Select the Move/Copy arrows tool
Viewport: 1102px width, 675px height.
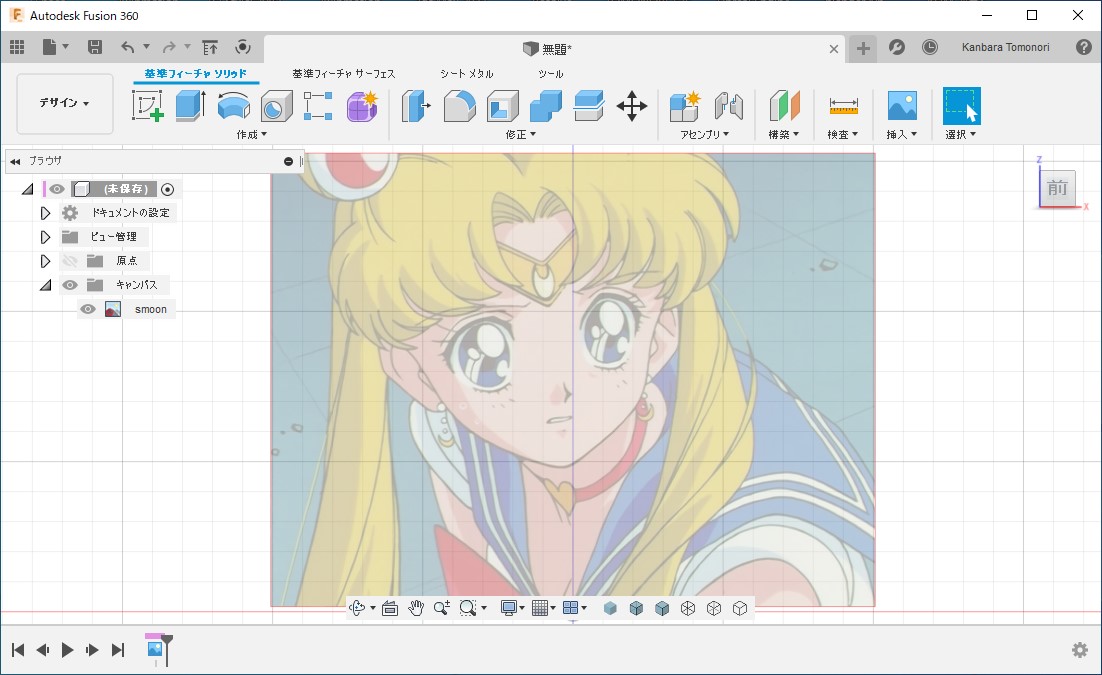click(x=632, y=106)
